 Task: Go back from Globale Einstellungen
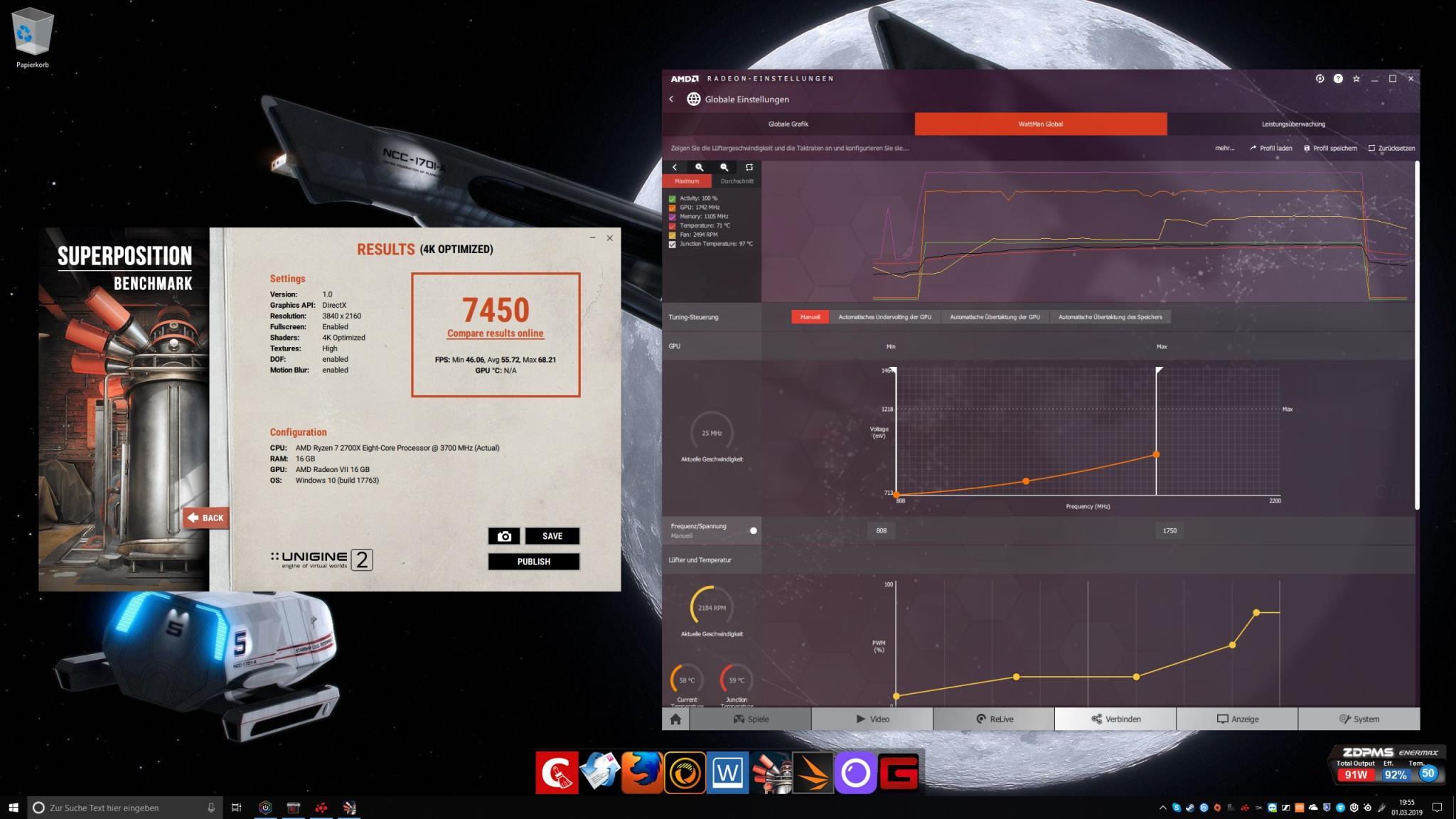point(671,99)
